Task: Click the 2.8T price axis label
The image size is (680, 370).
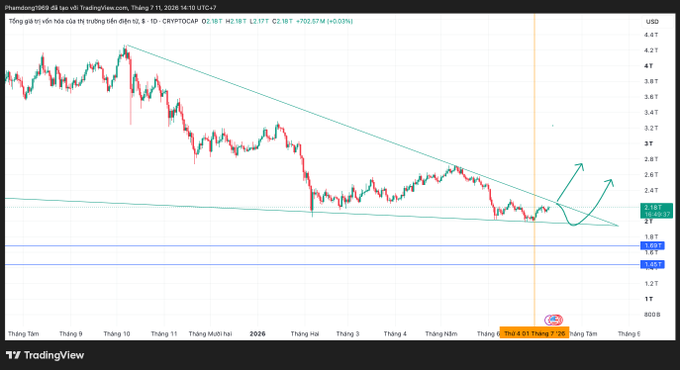Action: (651, 159)
